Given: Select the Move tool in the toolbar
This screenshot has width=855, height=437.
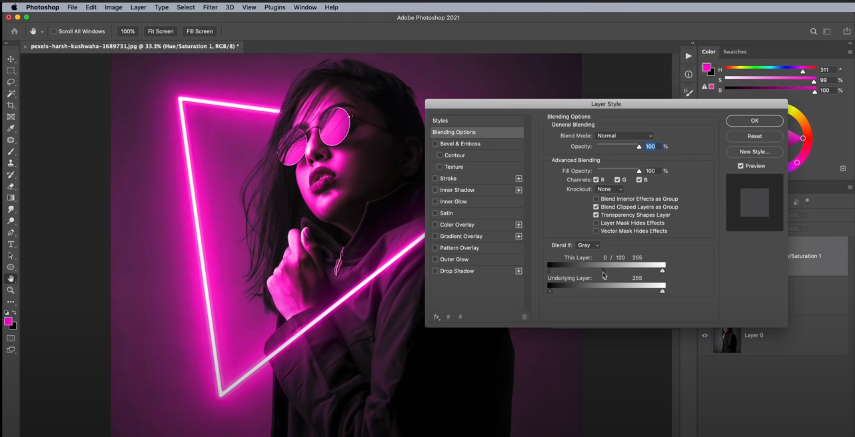Looking at the screenshot, I should (x=11, y=59).
